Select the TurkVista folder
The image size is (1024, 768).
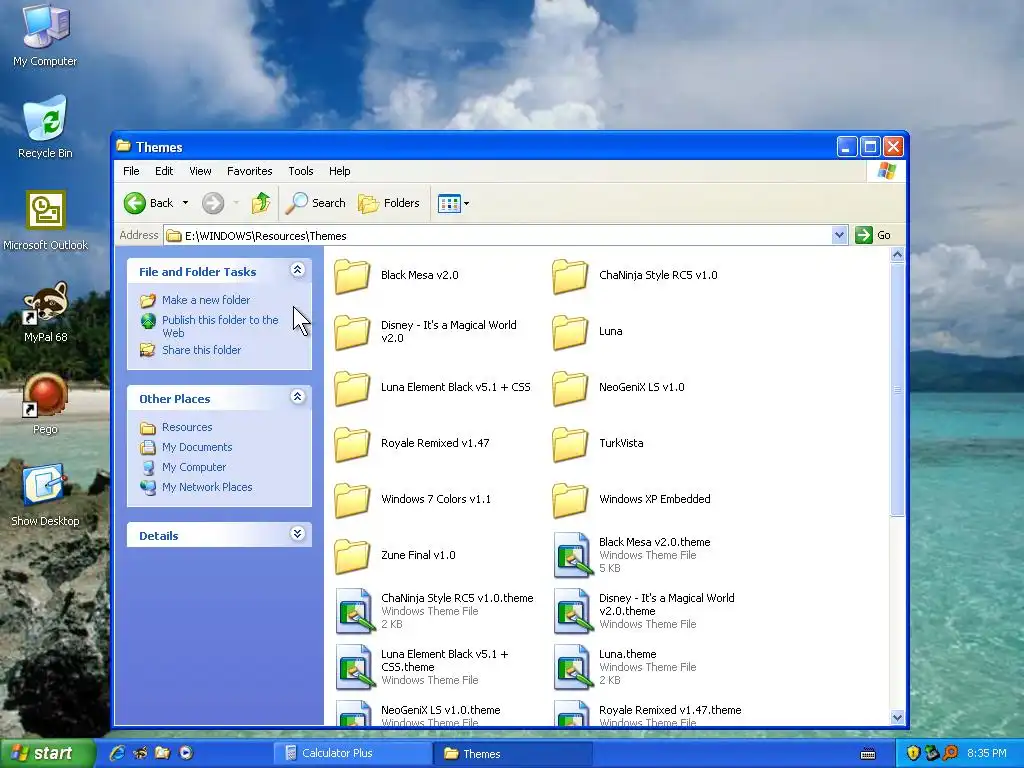pyautogui.click(x=598, y=443)
